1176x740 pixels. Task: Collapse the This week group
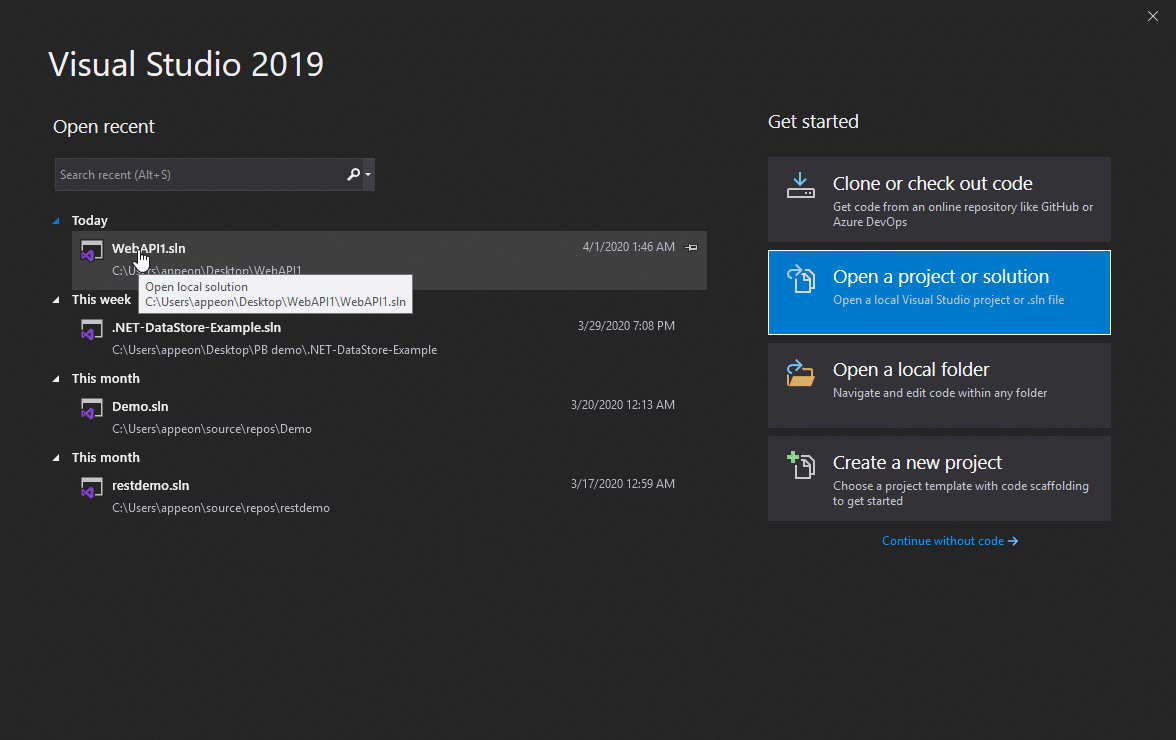click(56, 300)
